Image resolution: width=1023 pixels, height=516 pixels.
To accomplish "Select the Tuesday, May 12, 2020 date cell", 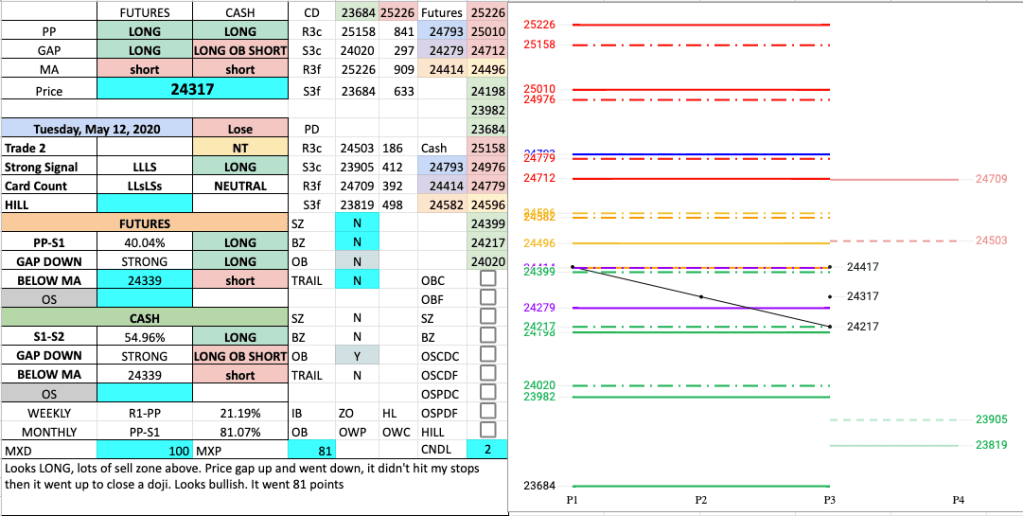I will 96,129.
